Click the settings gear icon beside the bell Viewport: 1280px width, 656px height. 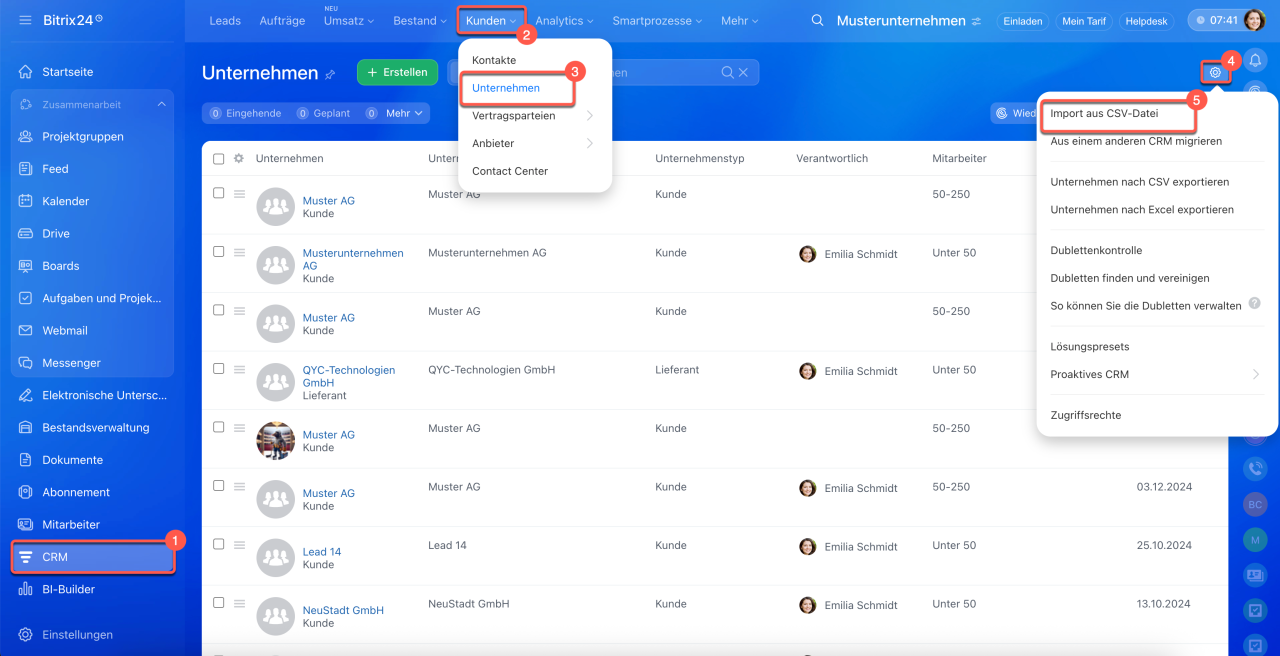(1215, 72)
